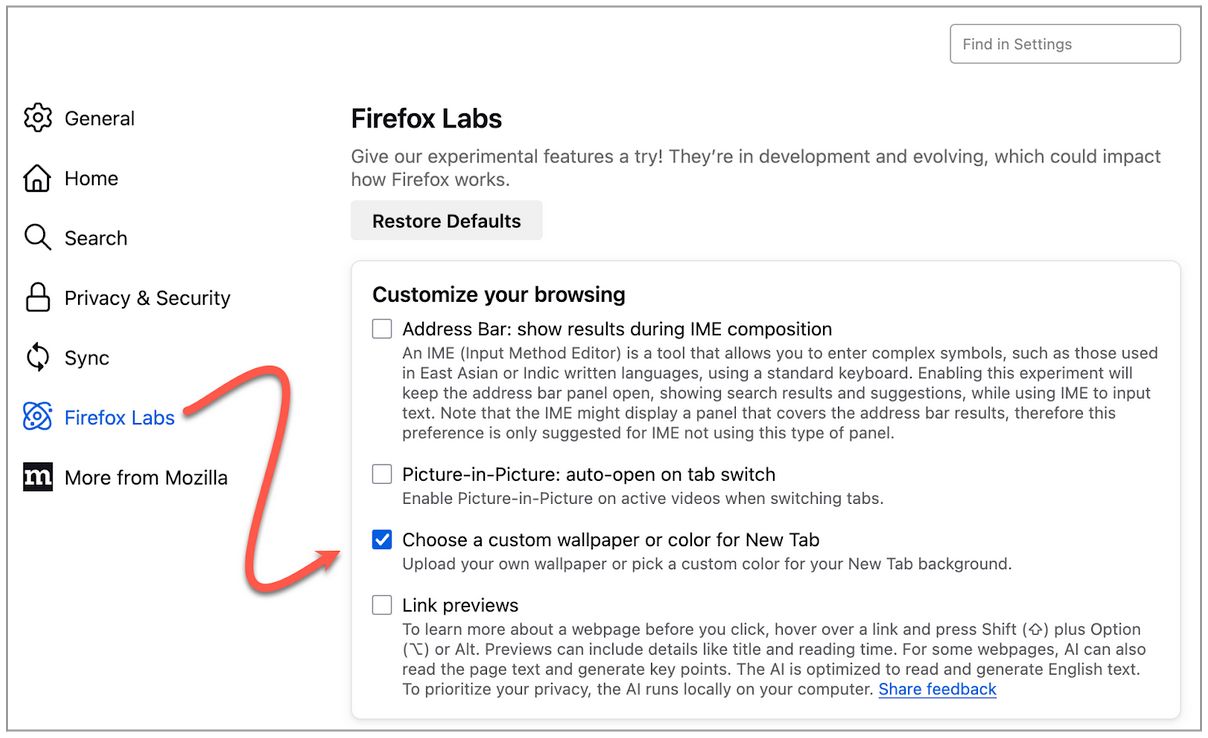Open the General settings page
This screenshot has width=1208, height=738.
click(99, 118)
